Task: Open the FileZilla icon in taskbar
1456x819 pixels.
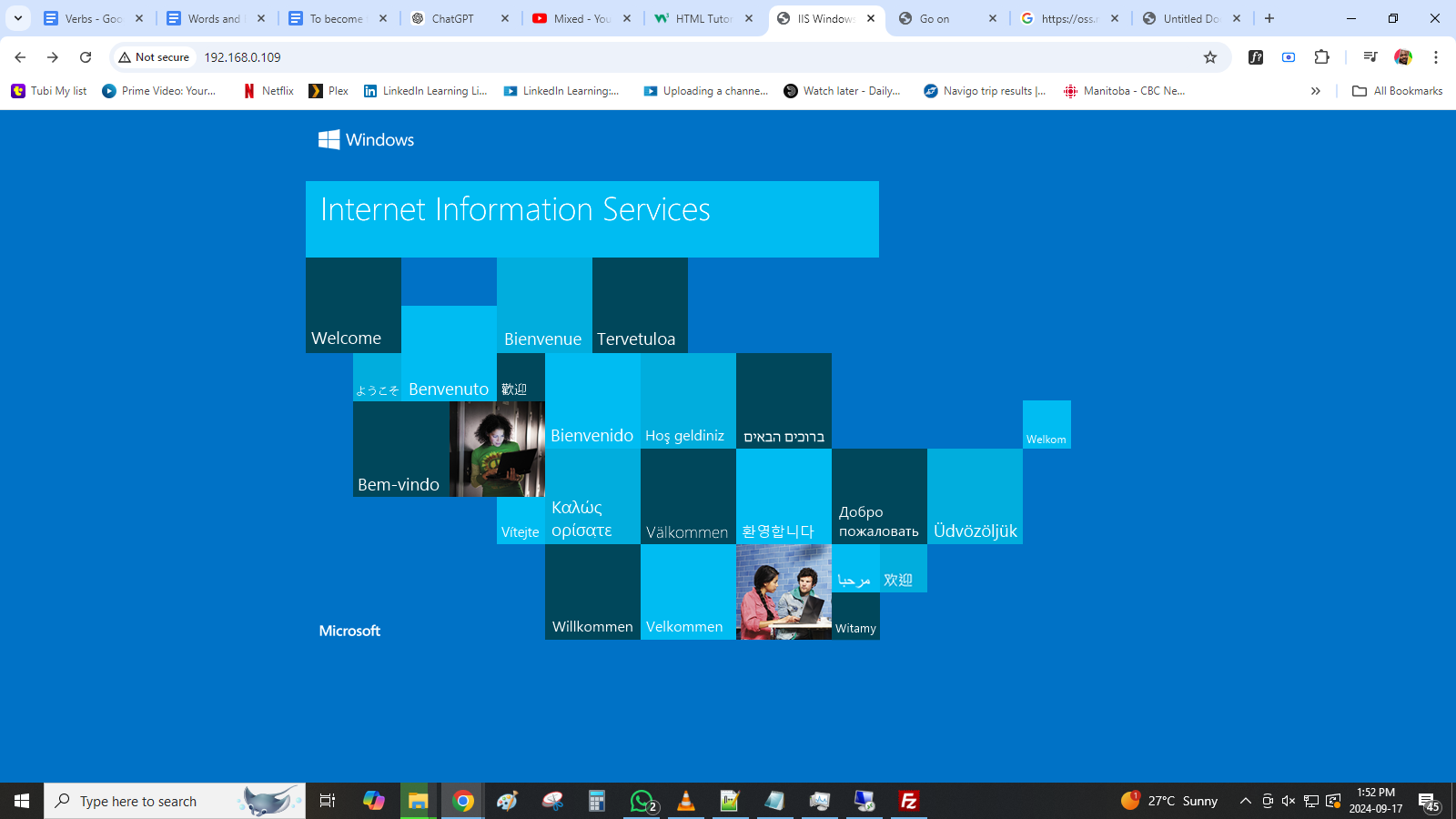Action: point(908,801)
